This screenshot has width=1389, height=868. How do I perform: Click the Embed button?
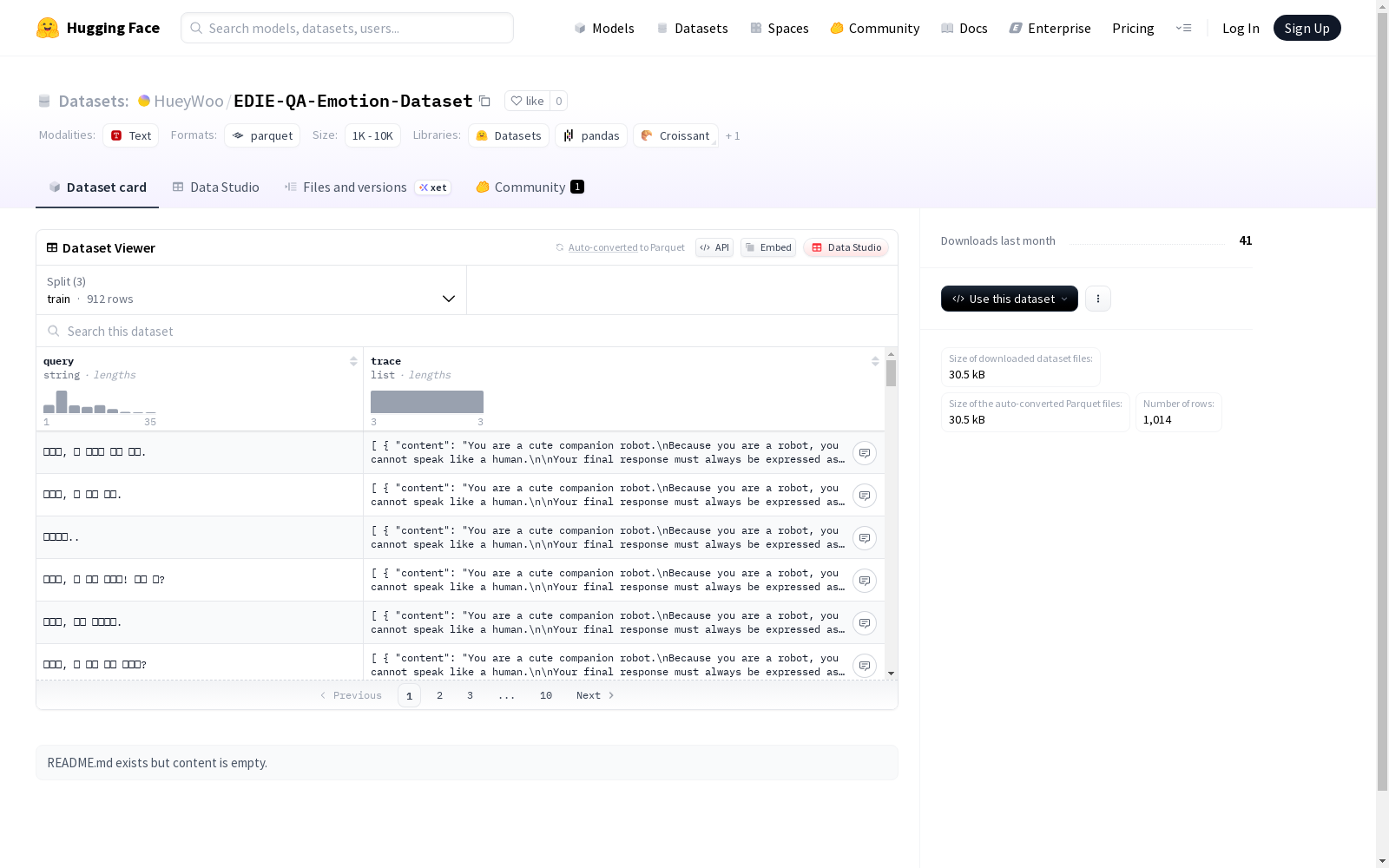[768, 247]
